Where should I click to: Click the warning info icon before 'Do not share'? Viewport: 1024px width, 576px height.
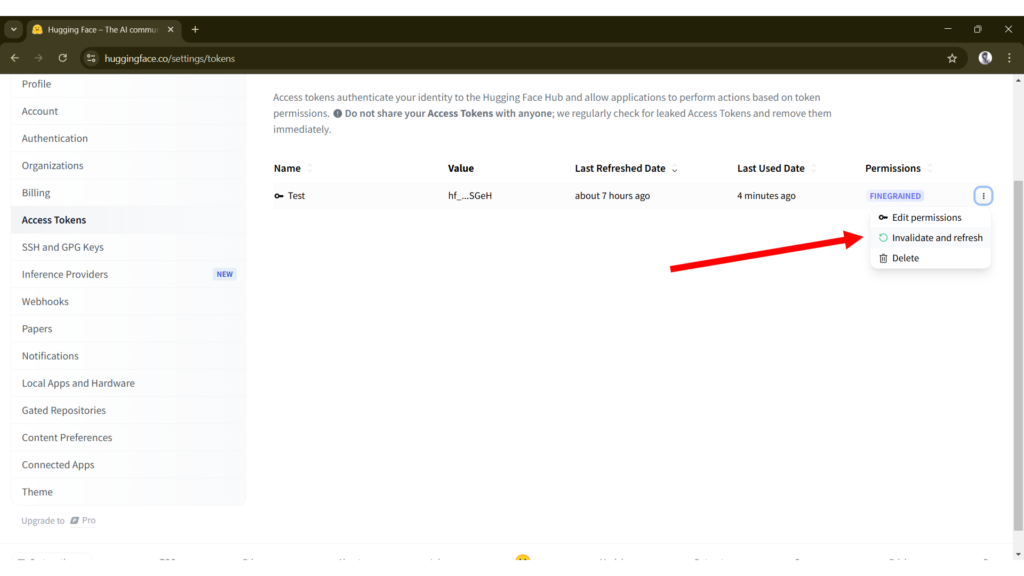(x=338, y=114)
